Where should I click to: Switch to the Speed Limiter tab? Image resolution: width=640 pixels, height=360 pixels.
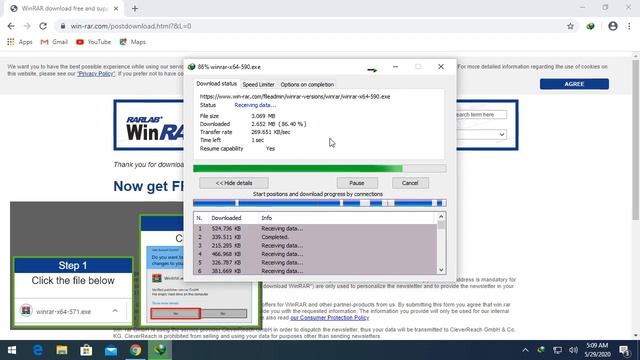(x=258, y=84)
